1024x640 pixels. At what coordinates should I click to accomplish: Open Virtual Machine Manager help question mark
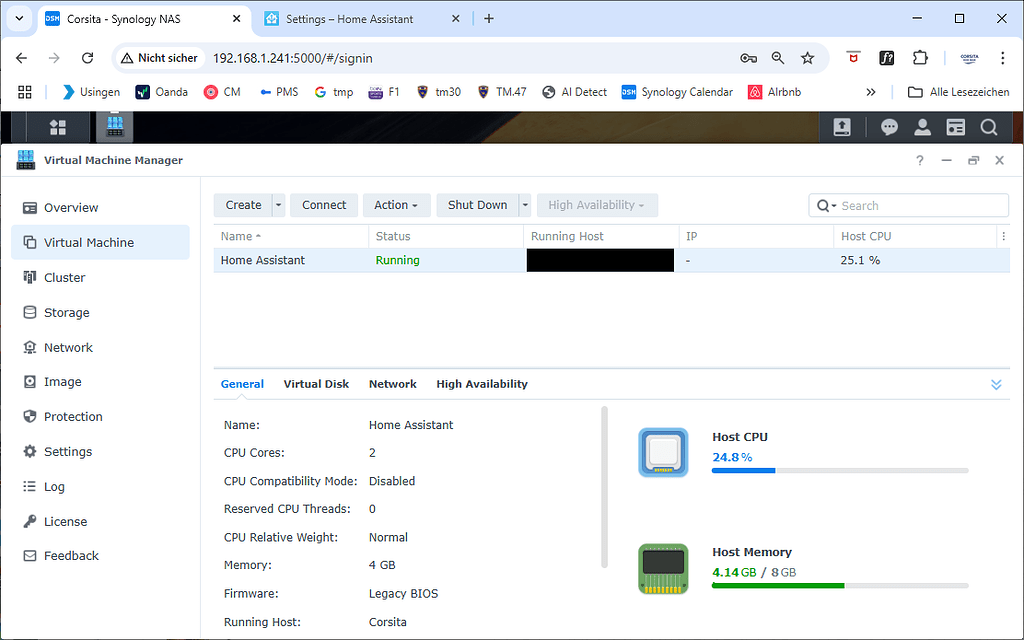[920, 161]
